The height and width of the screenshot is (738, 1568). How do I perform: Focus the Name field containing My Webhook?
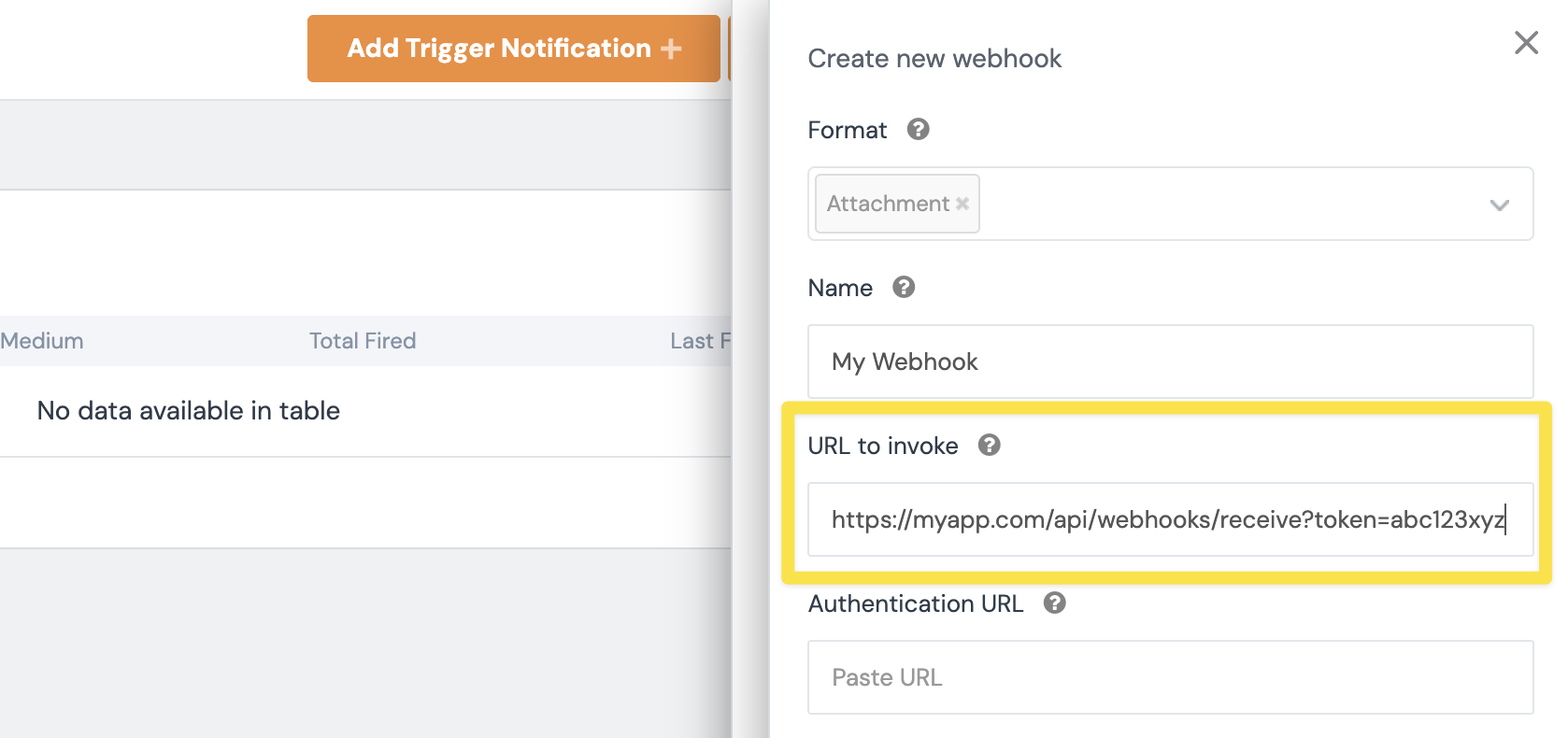point(1170,362)
